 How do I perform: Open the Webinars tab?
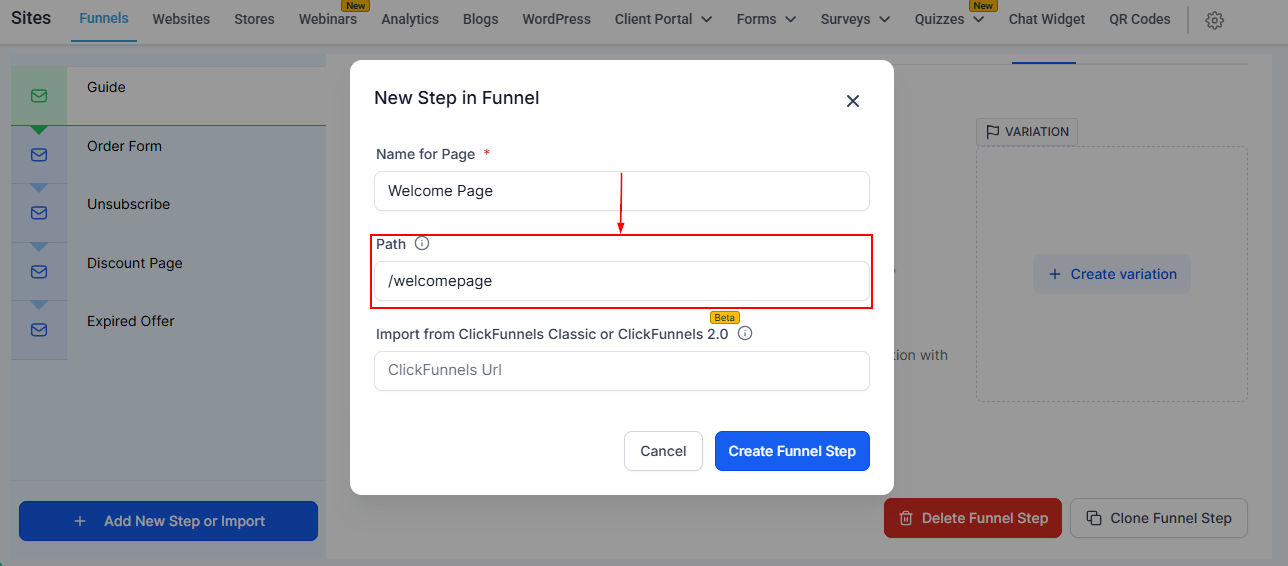pyautogui.click(x=328, y=19)
